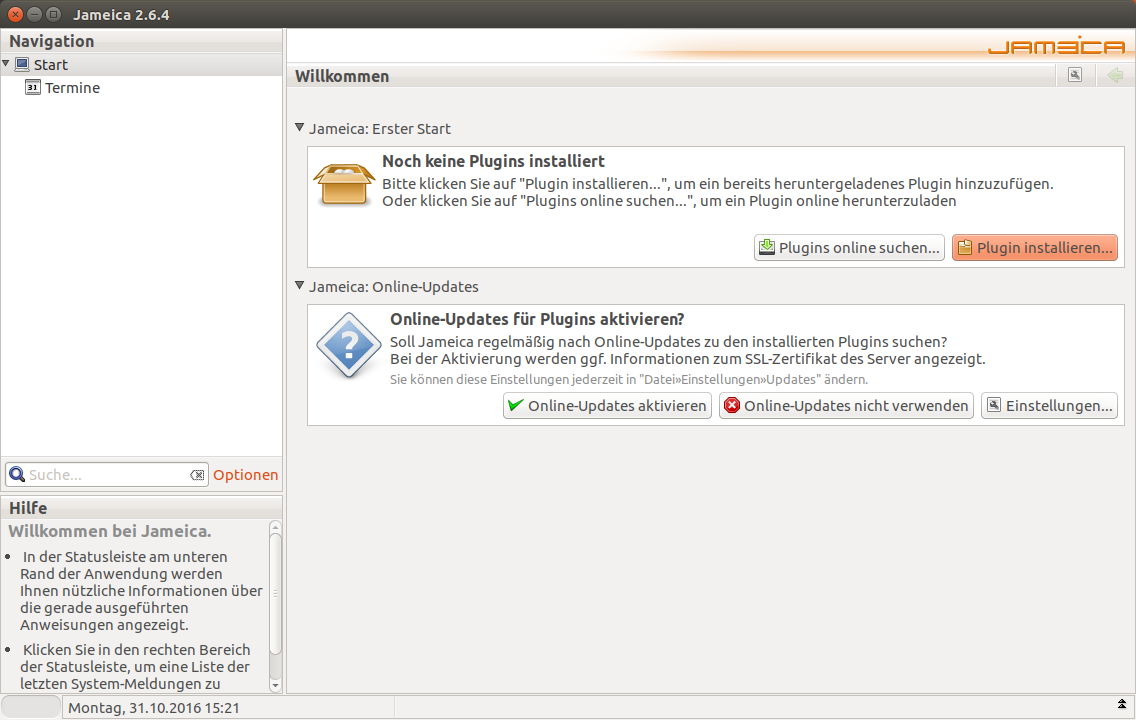Click the system messages arrow icon in status bar
This screenshot has height=720, width=1136.
click(x=1122, y=705)
